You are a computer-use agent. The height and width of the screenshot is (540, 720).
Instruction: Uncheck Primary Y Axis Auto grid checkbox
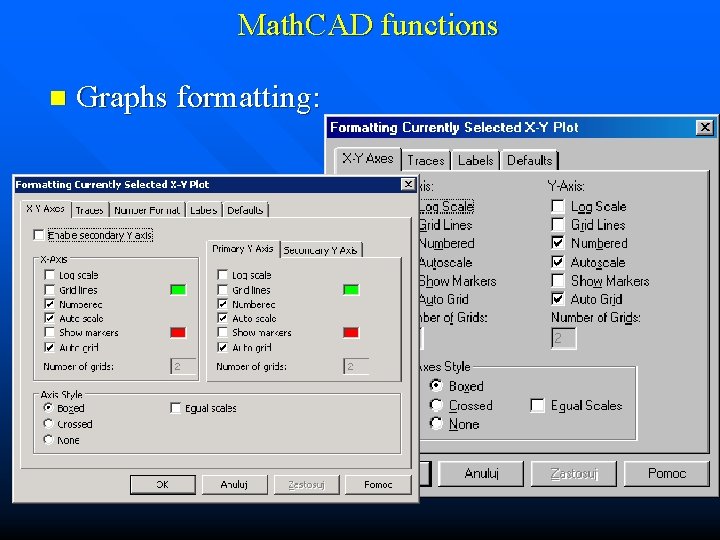point(223,347)
